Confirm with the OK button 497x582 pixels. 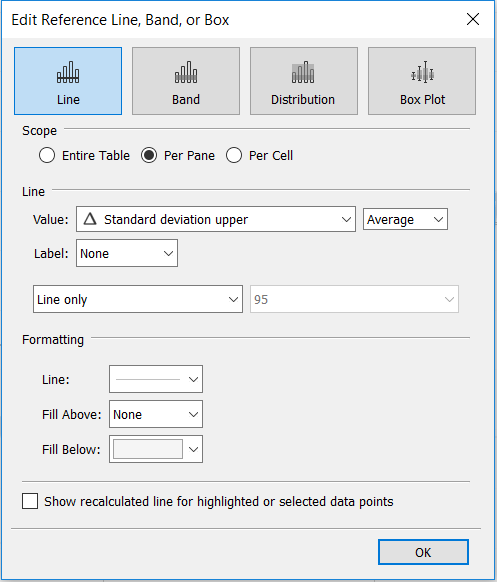(x=423, y=552)
